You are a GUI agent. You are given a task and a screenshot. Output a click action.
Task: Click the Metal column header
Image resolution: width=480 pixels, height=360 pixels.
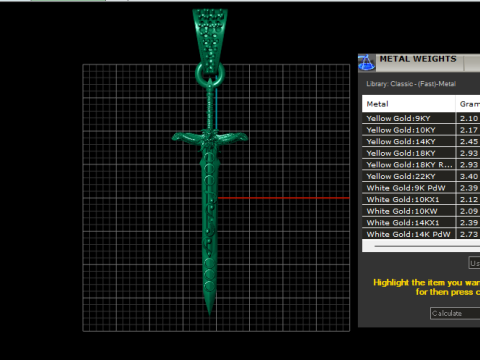(x=409, y=104)
